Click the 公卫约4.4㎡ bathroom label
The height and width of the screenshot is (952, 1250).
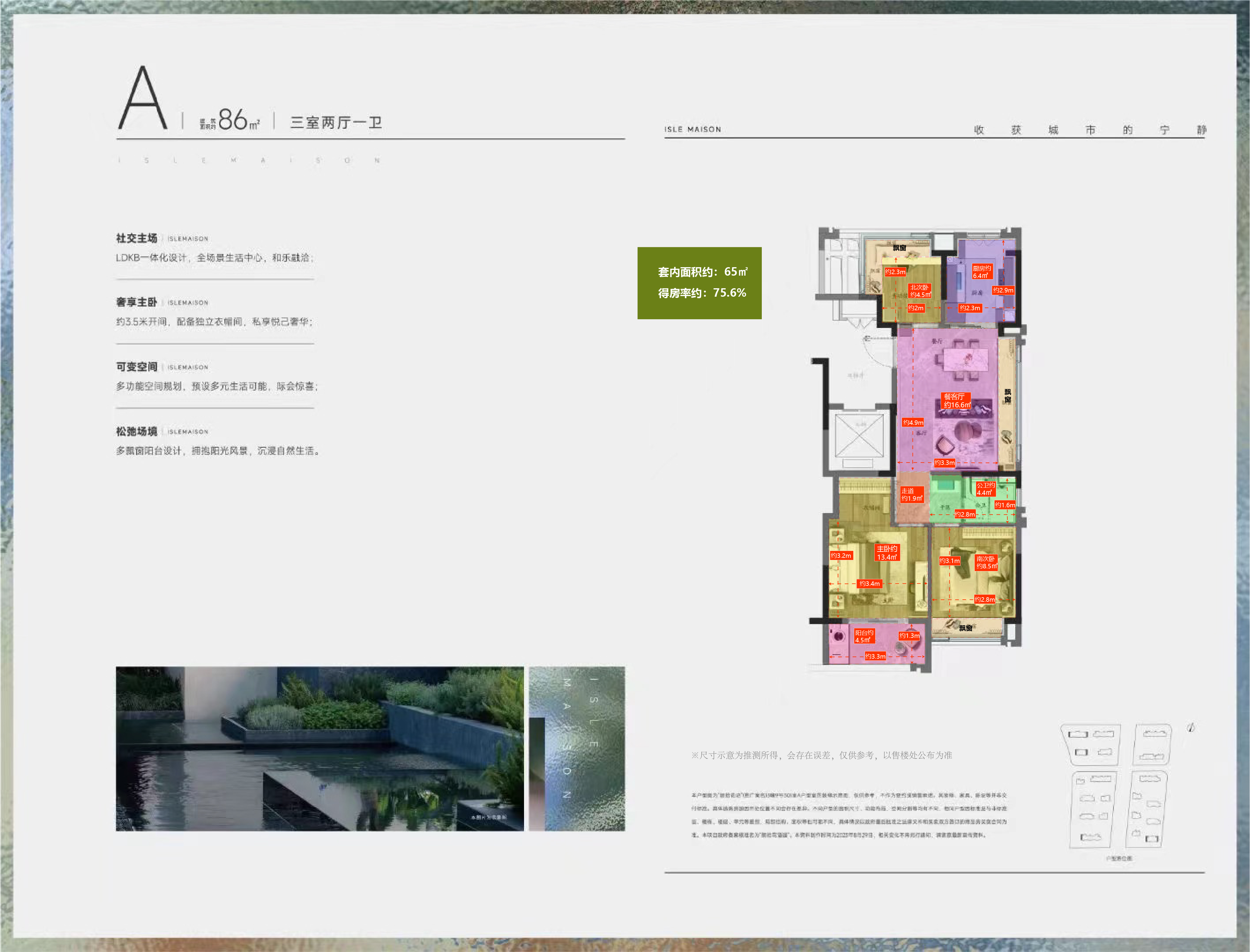coord(985,488)
